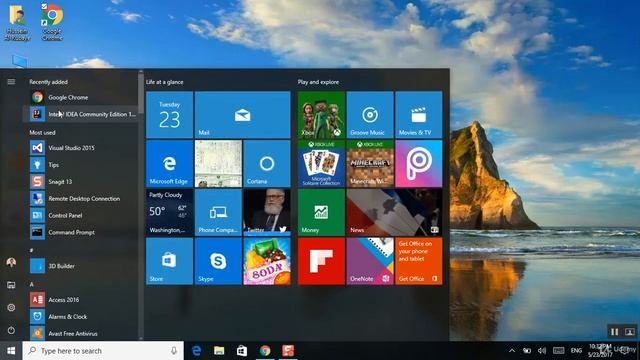Screen dimensions: 640x360
Task: Open the Cortana tile
Action: click(x=267, y=164)
